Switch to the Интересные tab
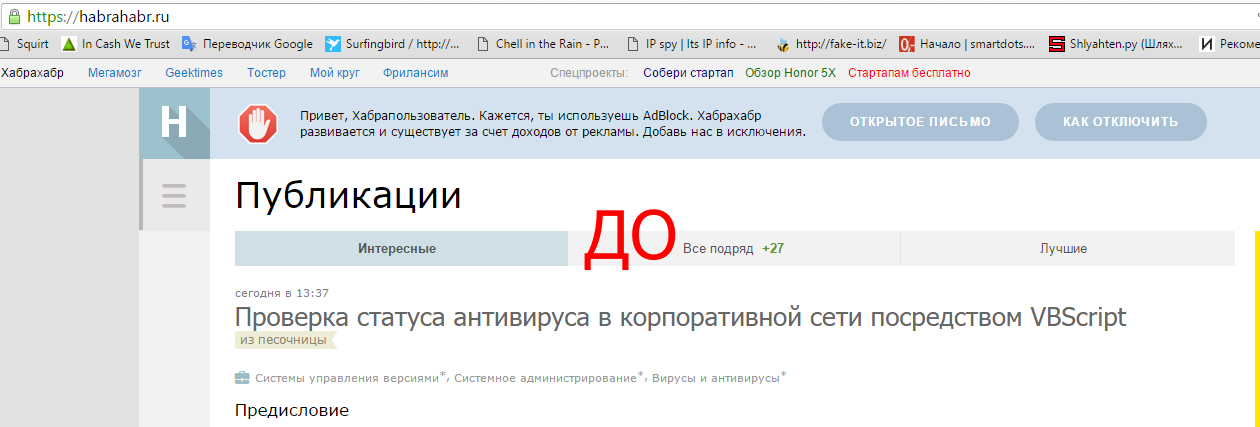 pos(397,249)
